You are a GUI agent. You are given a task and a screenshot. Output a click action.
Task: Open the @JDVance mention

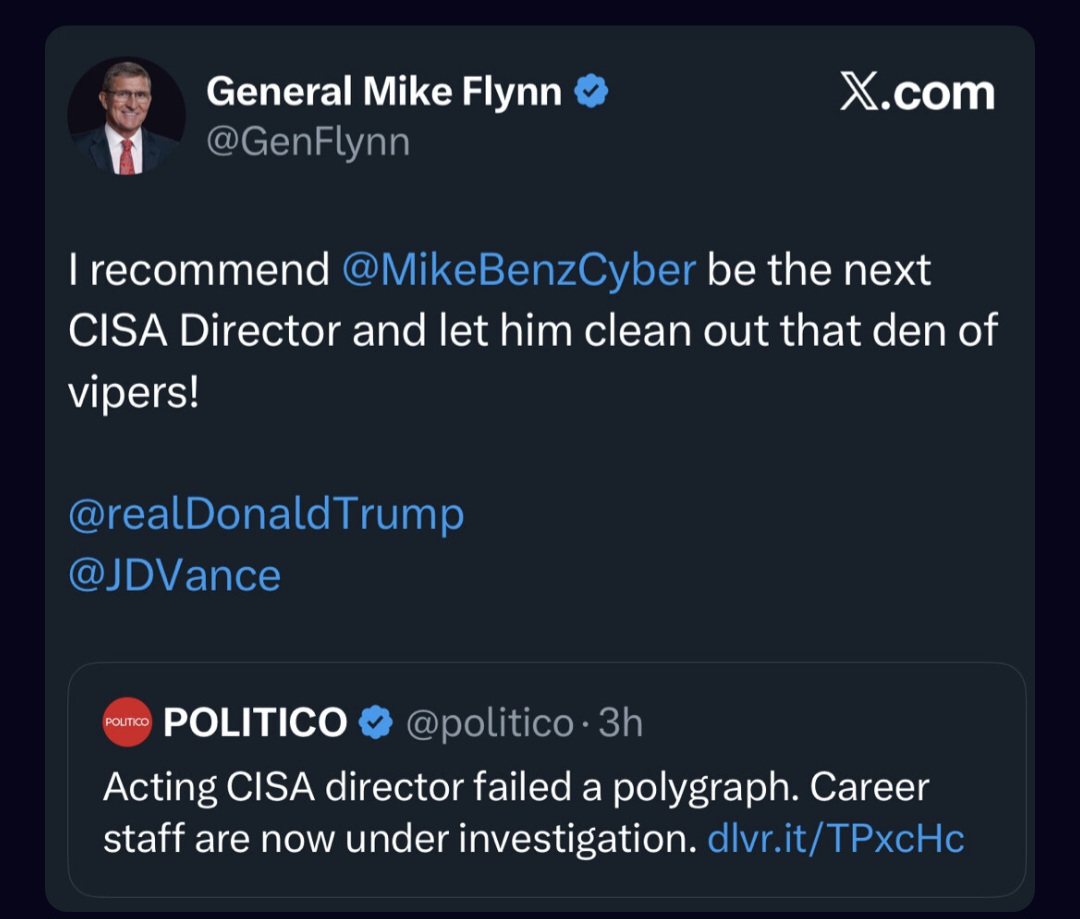(x=175, y=575)
